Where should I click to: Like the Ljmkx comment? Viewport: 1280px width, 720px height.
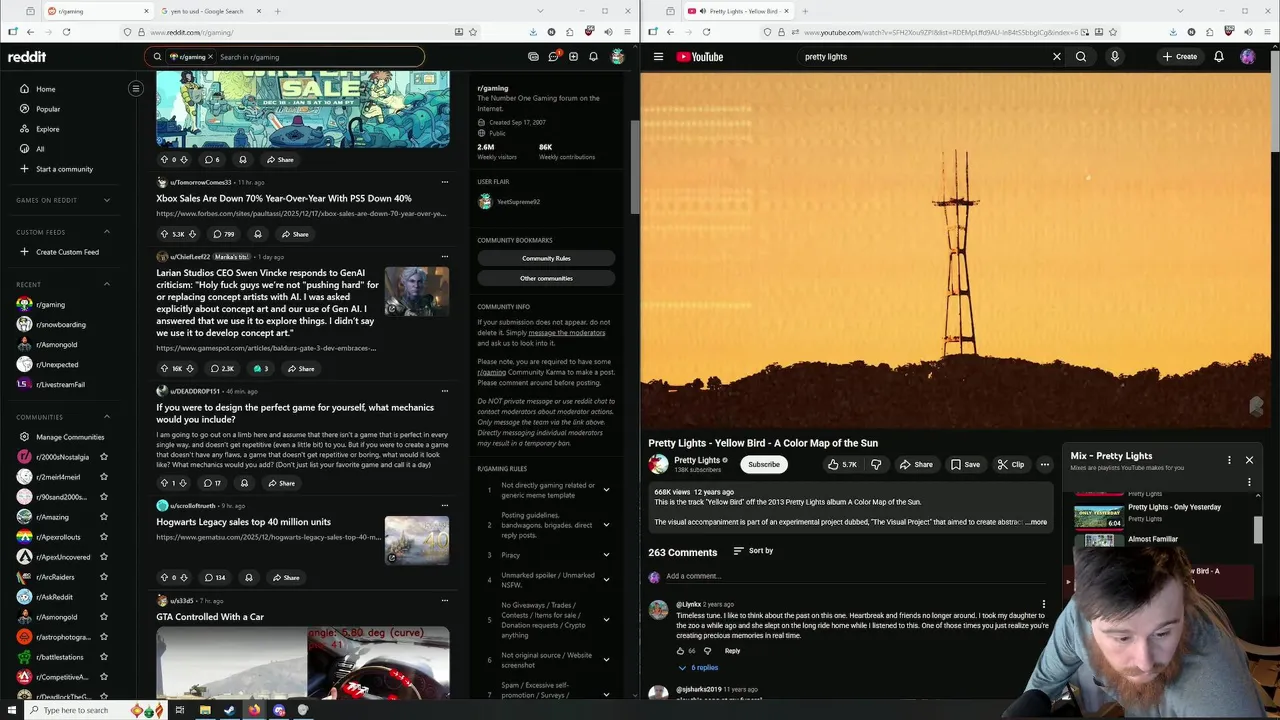coord(680,651)
